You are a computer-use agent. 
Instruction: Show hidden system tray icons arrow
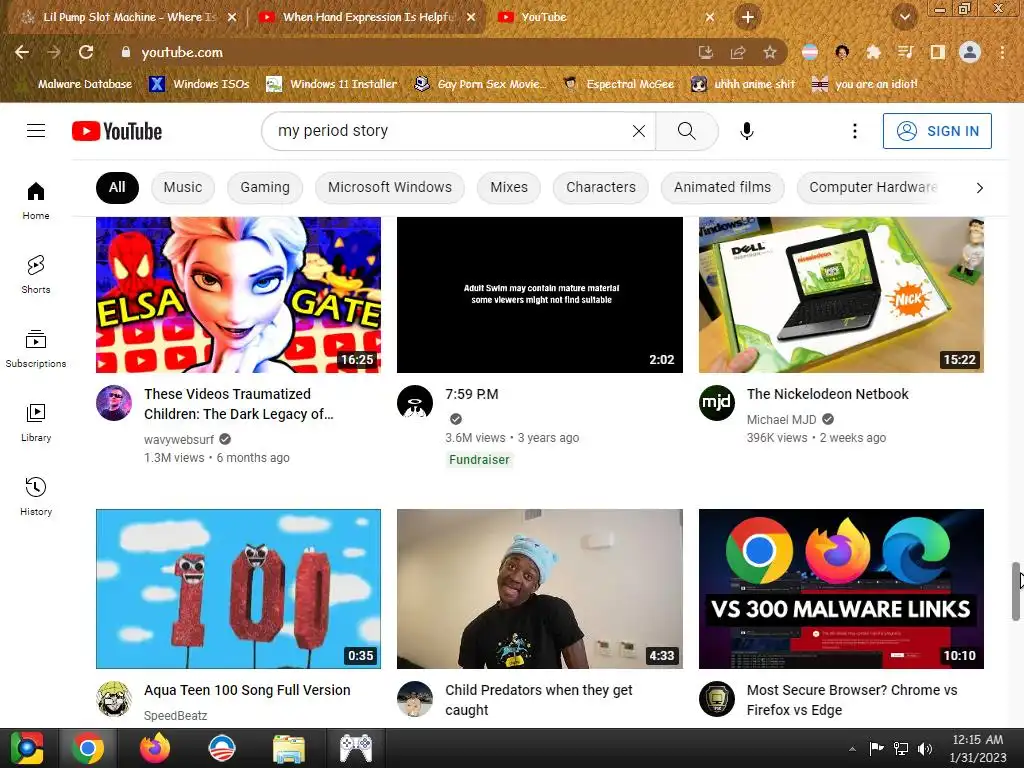tap(852, 749)
